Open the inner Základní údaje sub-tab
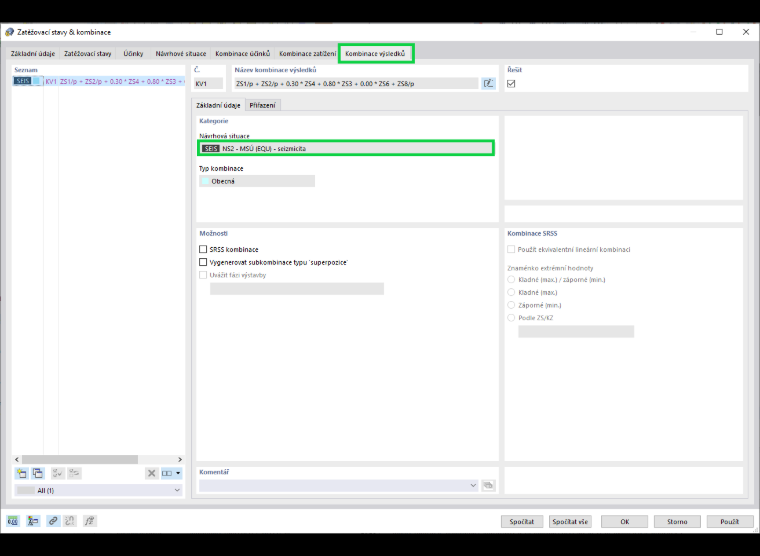The width and height of the screenshot is (760, 556). click(x=218, y=105)
